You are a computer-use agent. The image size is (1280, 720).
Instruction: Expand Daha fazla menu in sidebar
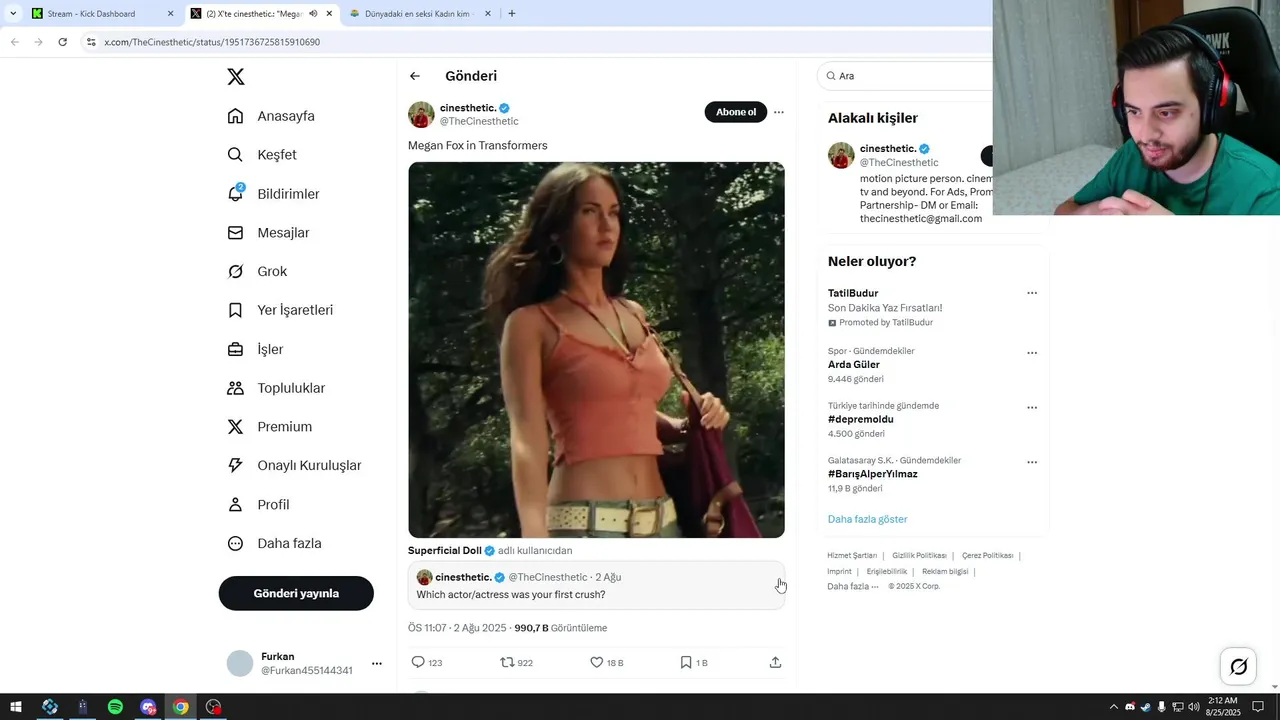coord(275,544)
